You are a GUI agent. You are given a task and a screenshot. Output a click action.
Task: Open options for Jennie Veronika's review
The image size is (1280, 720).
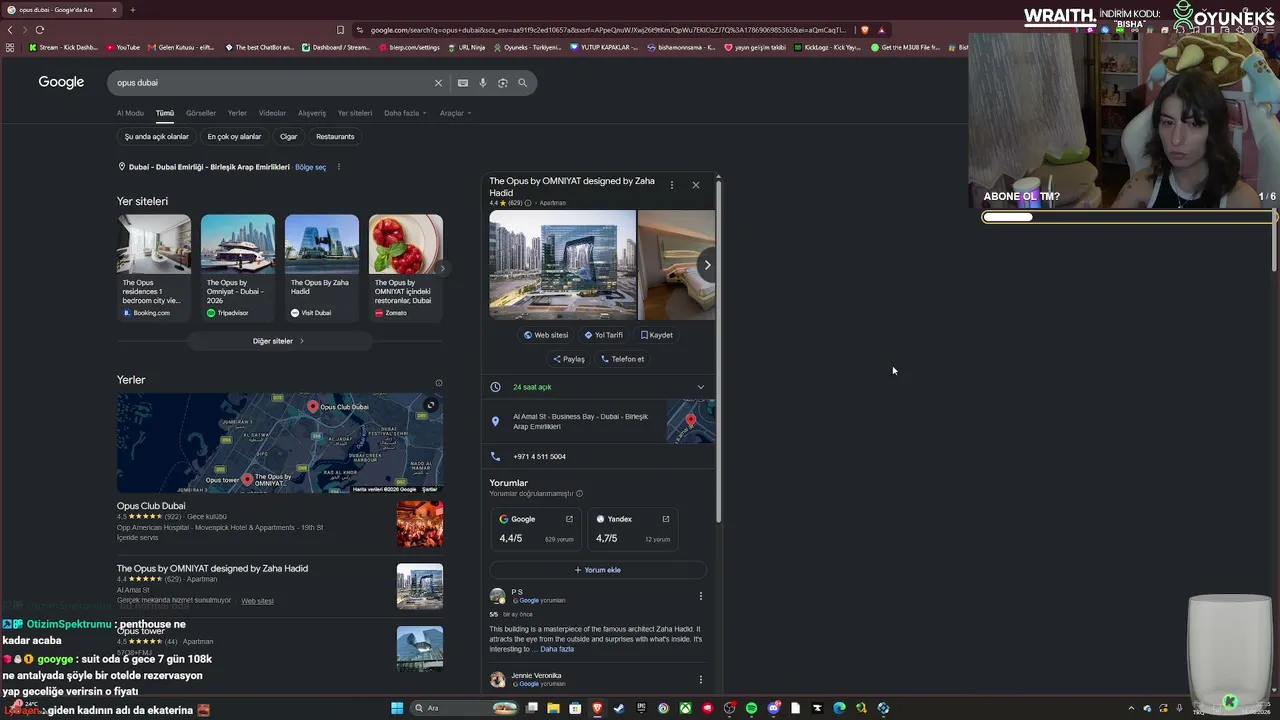point(700,680)
